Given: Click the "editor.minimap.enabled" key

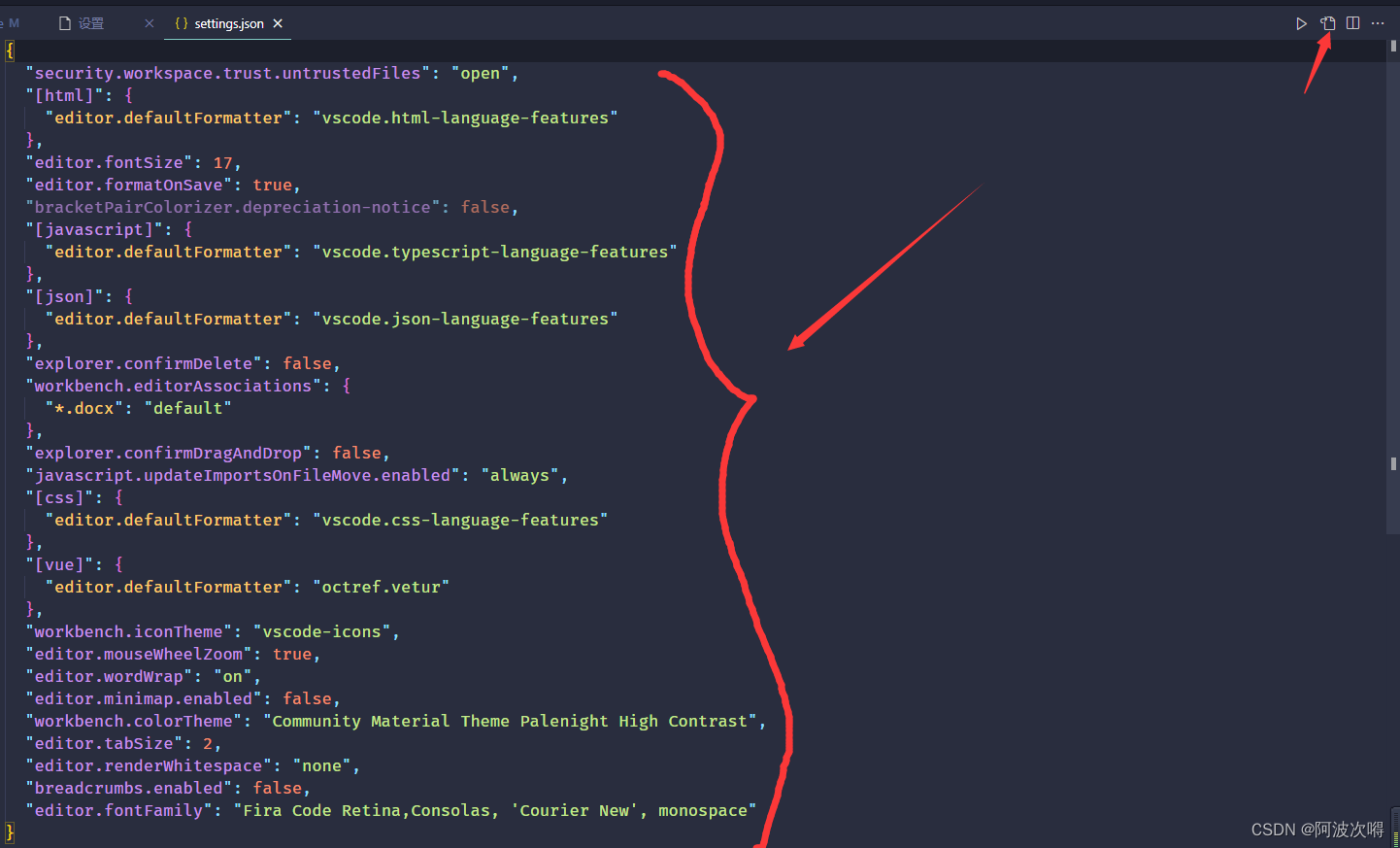Looking at the screenshot, I should pos(144,698).
